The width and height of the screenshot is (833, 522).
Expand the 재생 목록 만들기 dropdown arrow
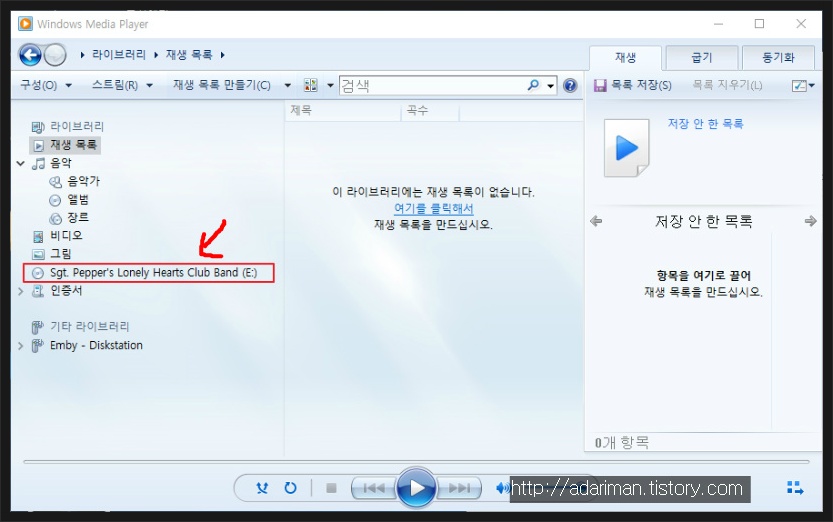coord(287,85)
